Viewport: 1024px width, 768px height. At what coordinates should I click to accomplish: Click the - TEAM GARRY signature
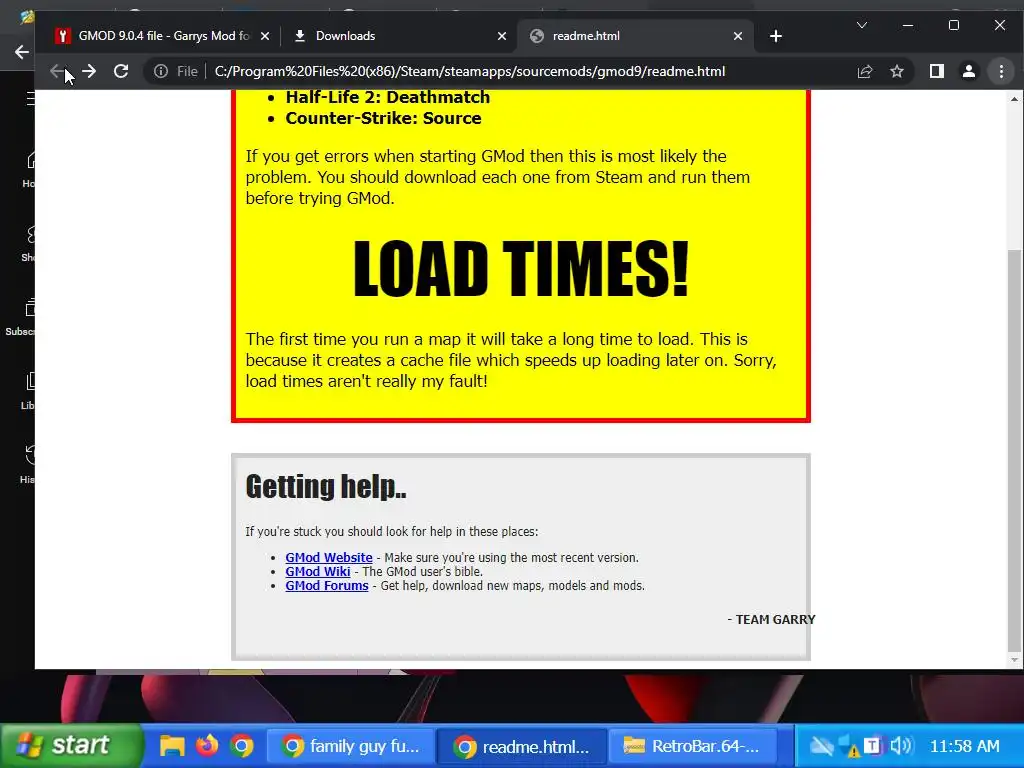771,619
